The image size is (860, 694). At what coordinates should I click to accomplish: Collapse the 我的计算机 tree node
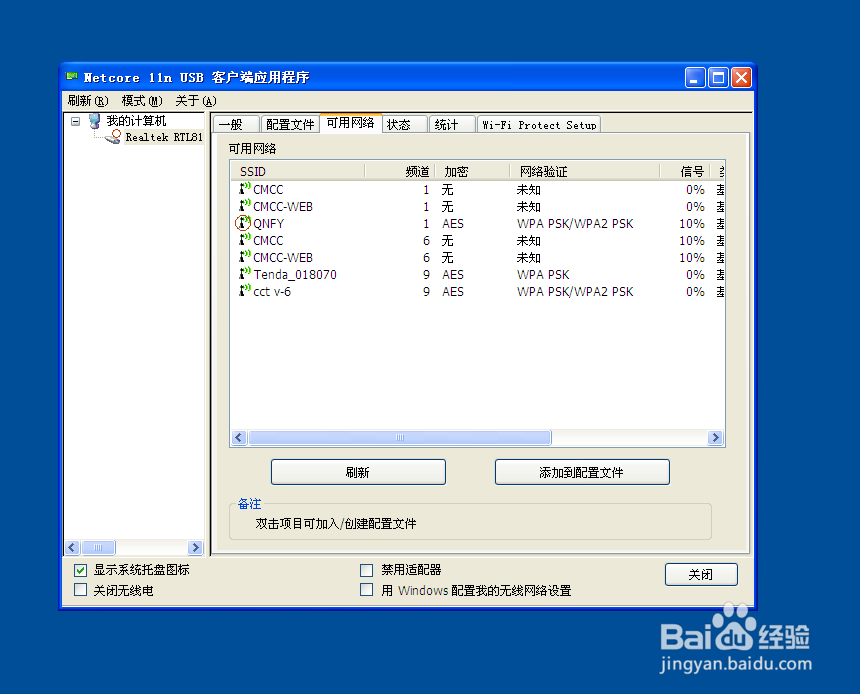76,122
